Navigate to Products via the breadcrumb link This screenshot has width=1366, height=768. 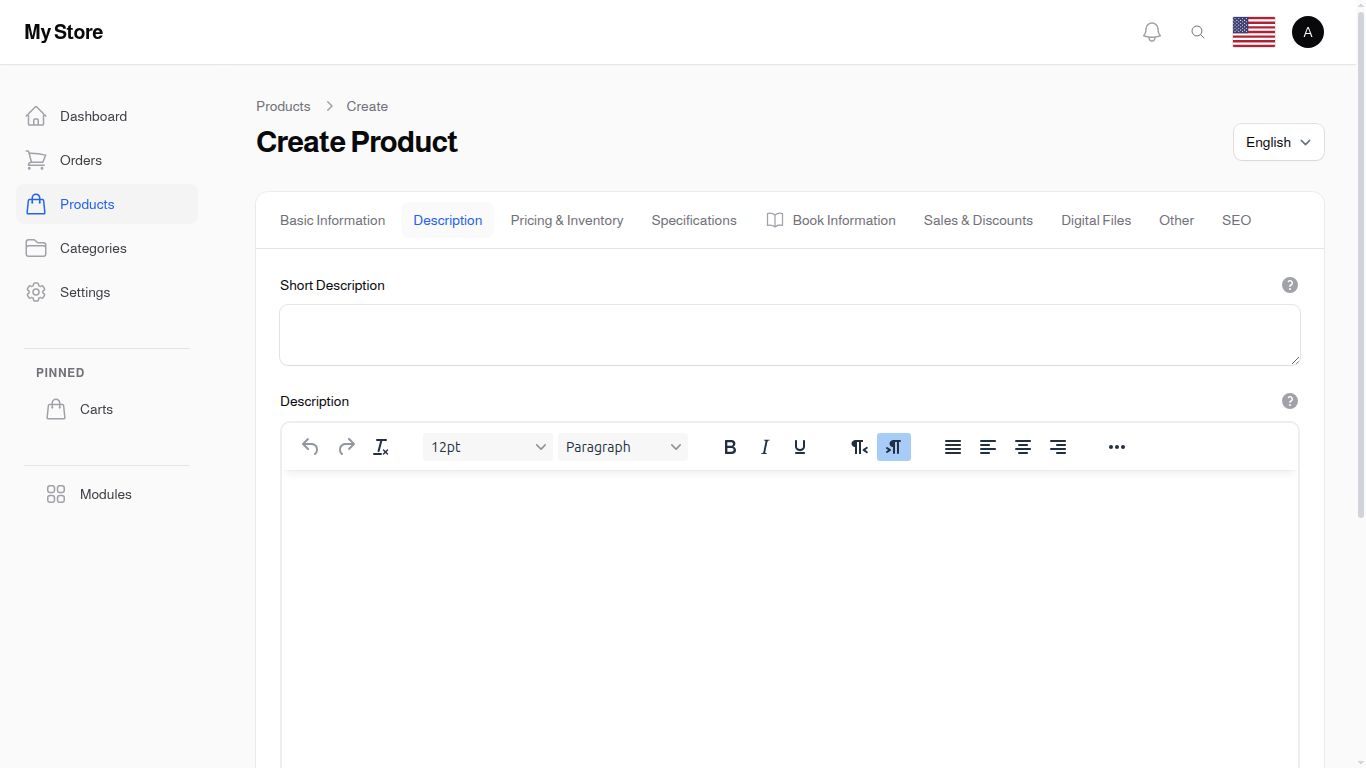(283, 106)
